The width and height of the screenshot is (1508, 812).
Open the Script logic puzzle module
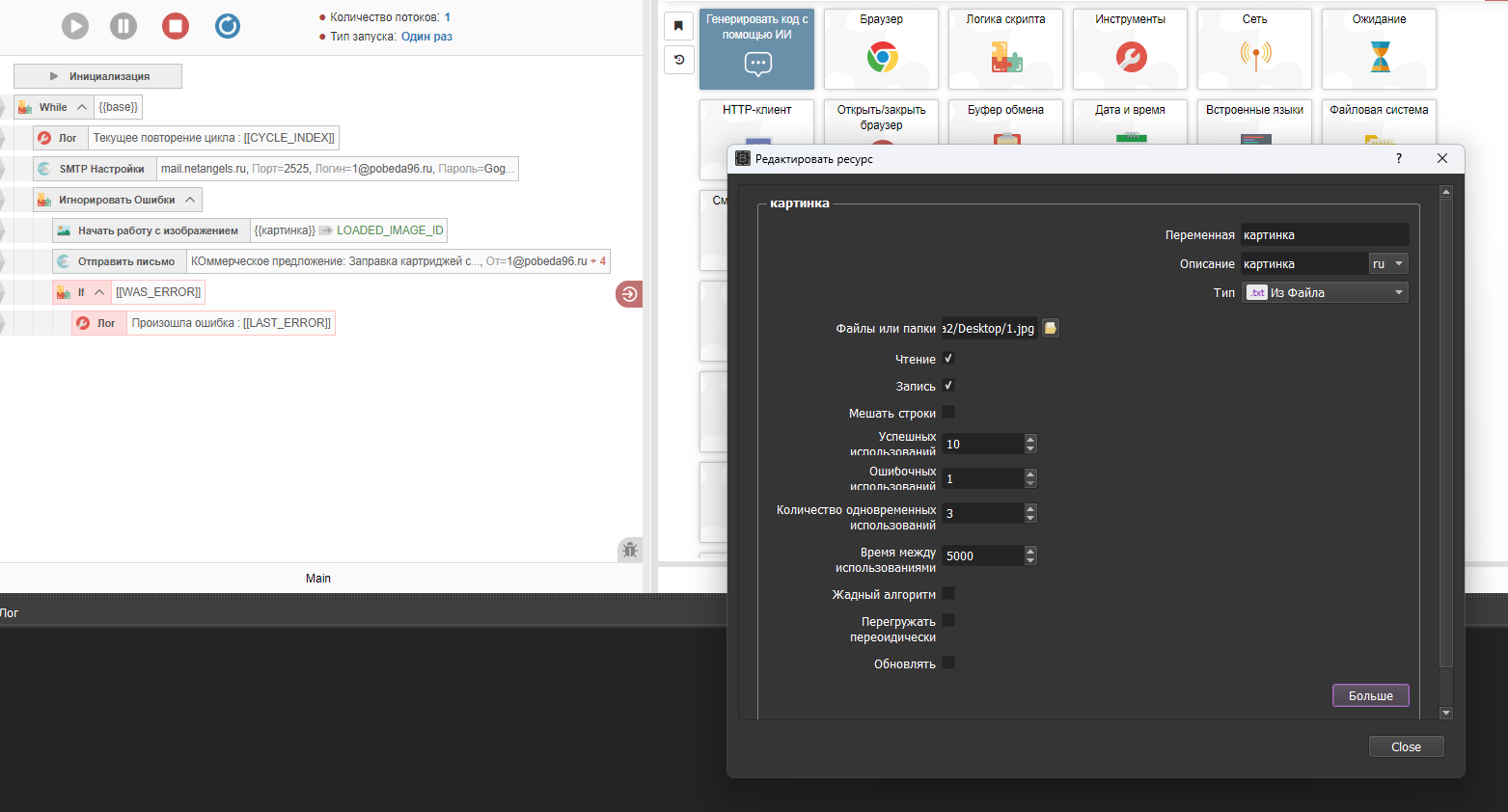(x=1005, y=49)
